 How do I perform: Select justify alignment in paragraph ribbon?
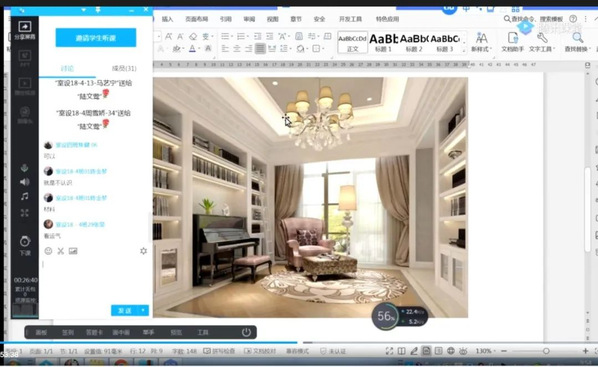260,48
